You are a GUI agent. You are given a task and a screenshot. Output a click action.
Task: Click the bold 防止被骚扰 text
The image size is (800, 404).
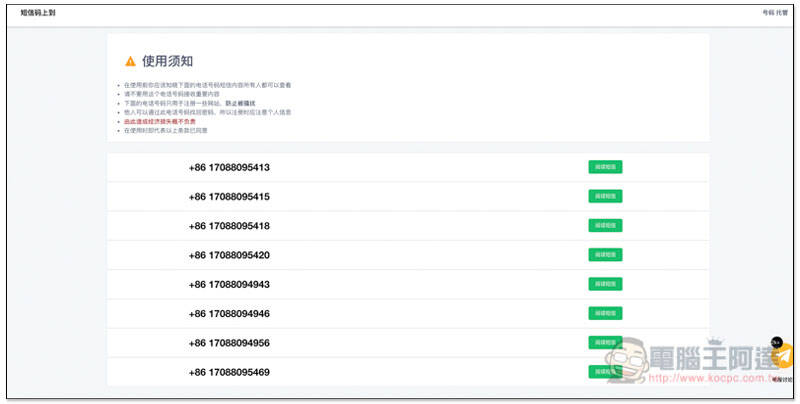(x=240, y=103)
